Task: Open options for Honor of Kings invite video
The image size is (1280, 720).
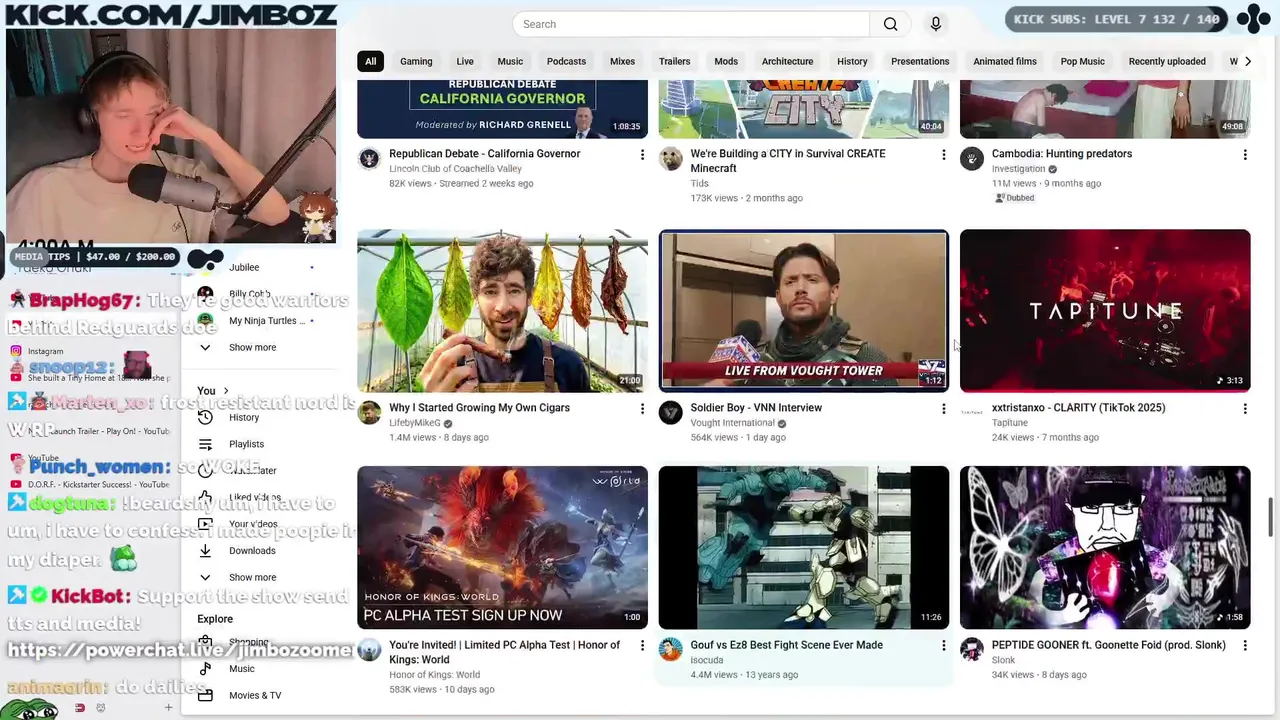Action: click(x=642, y=646)
